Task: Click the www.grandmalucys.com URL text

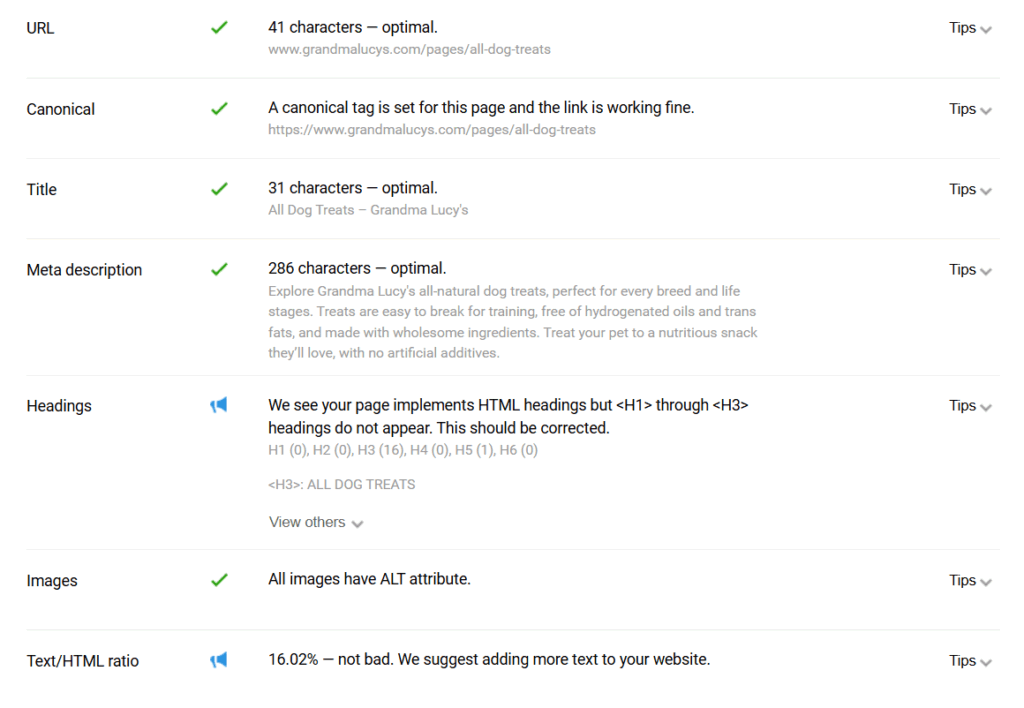Action: point(409,49)
